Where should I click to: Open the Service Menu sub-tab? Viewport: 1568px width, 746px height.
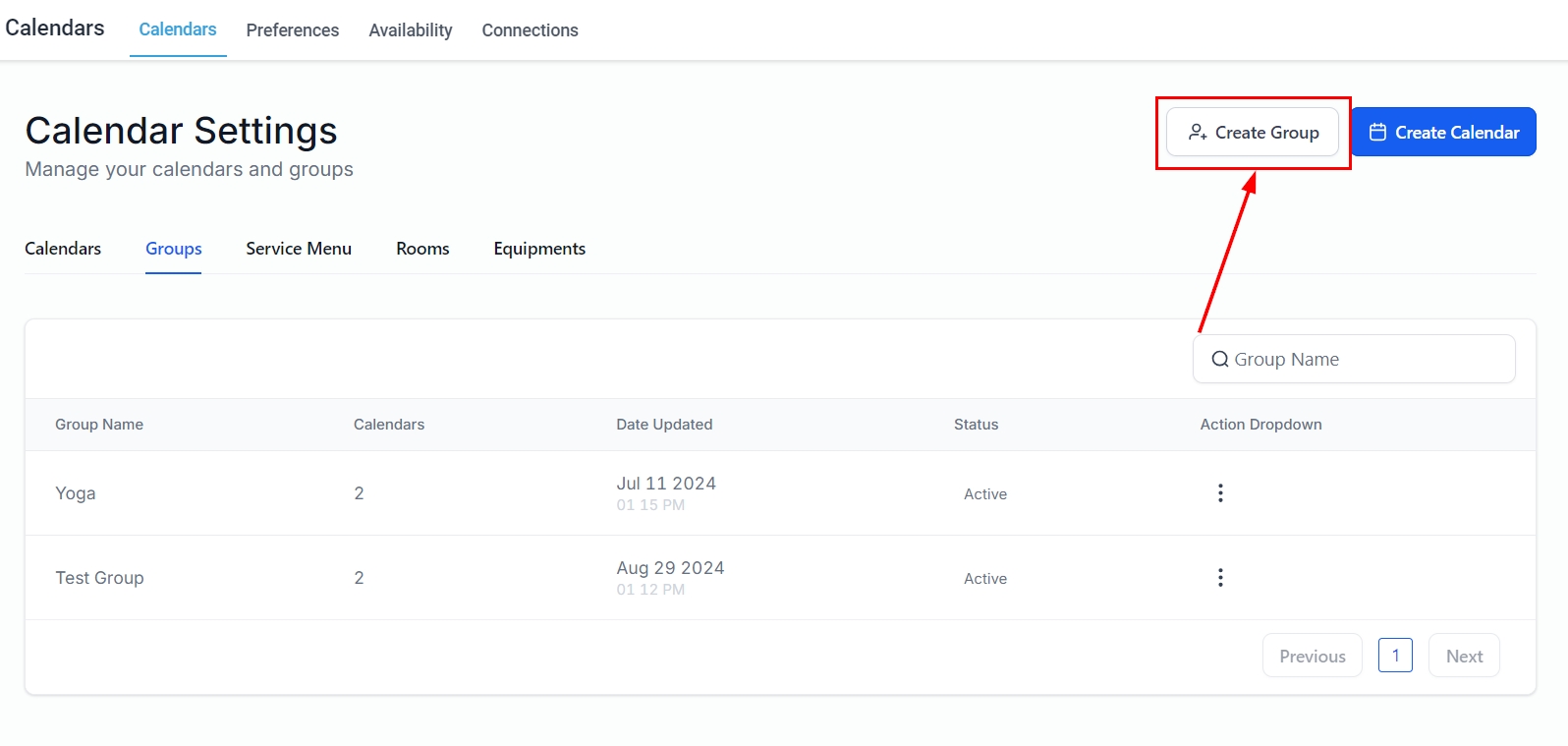(299, 249)
